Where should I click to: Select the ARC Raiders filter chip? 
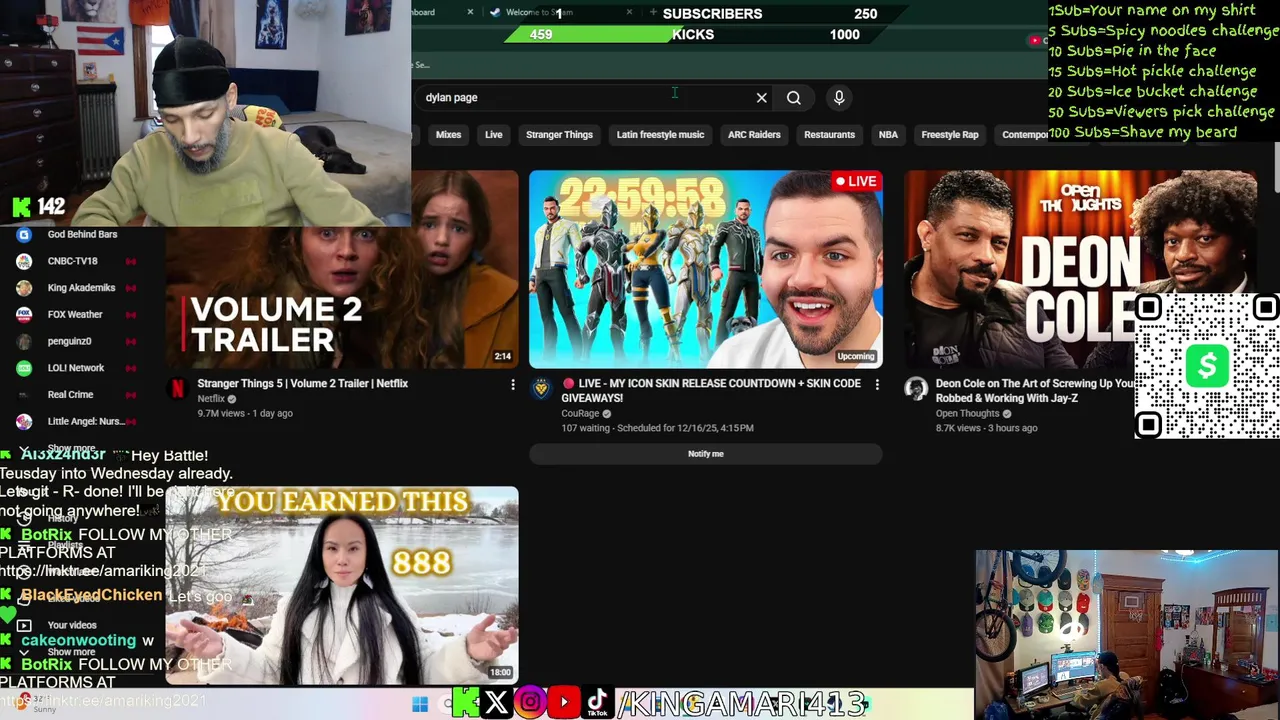click(x=754, y=135)
